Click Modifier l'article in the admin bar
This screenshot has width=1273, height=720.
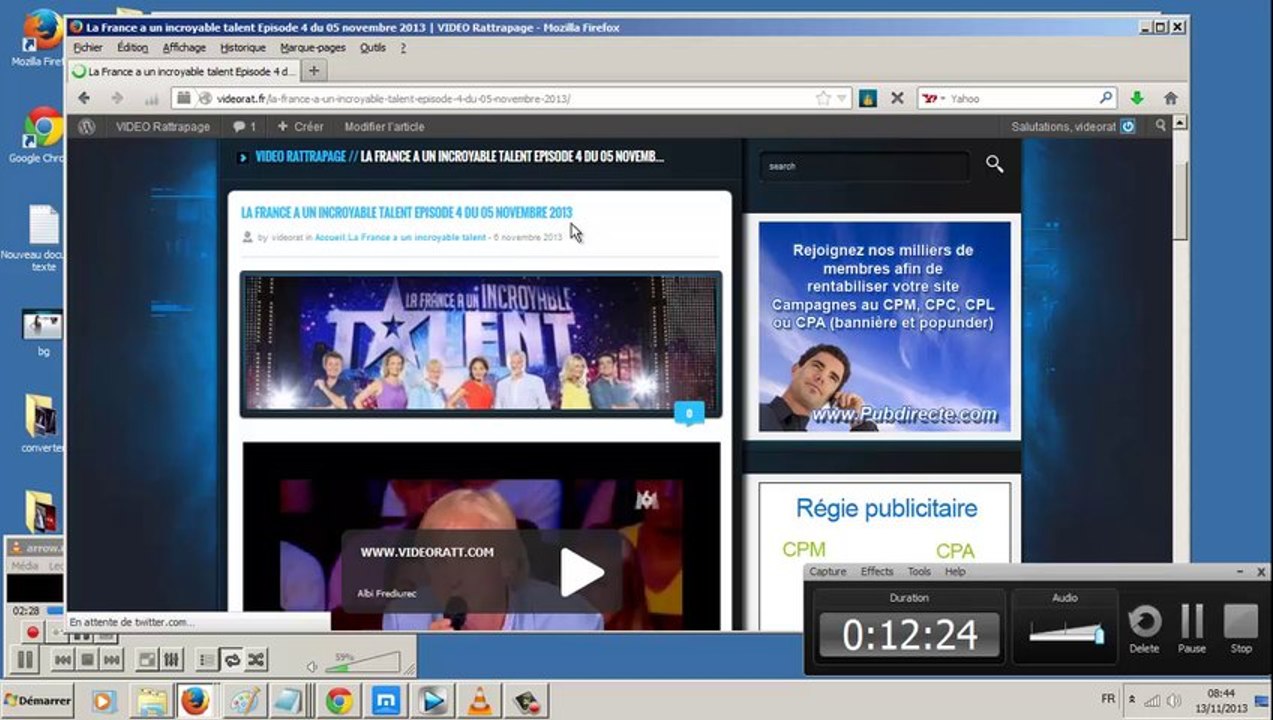[x=384, y=127]
